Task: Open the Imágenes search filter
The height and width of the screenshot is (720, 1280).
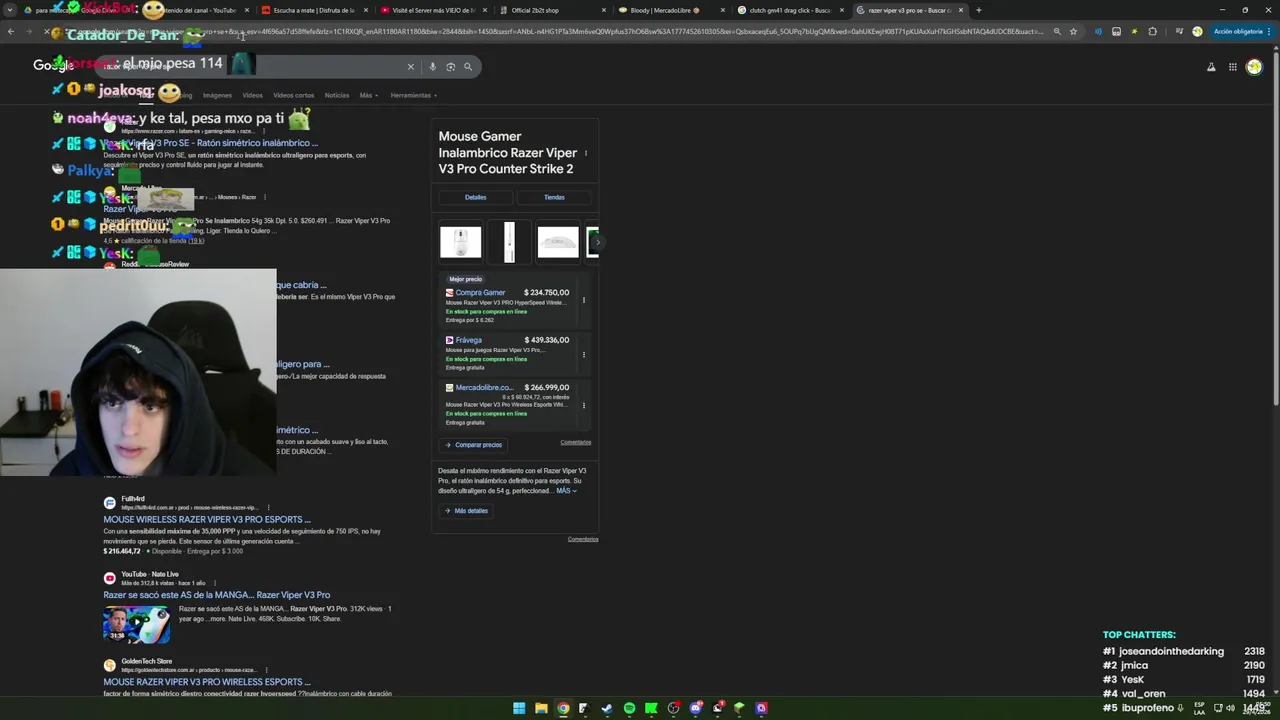Action: pyautogui.click(x=217, y=95)
